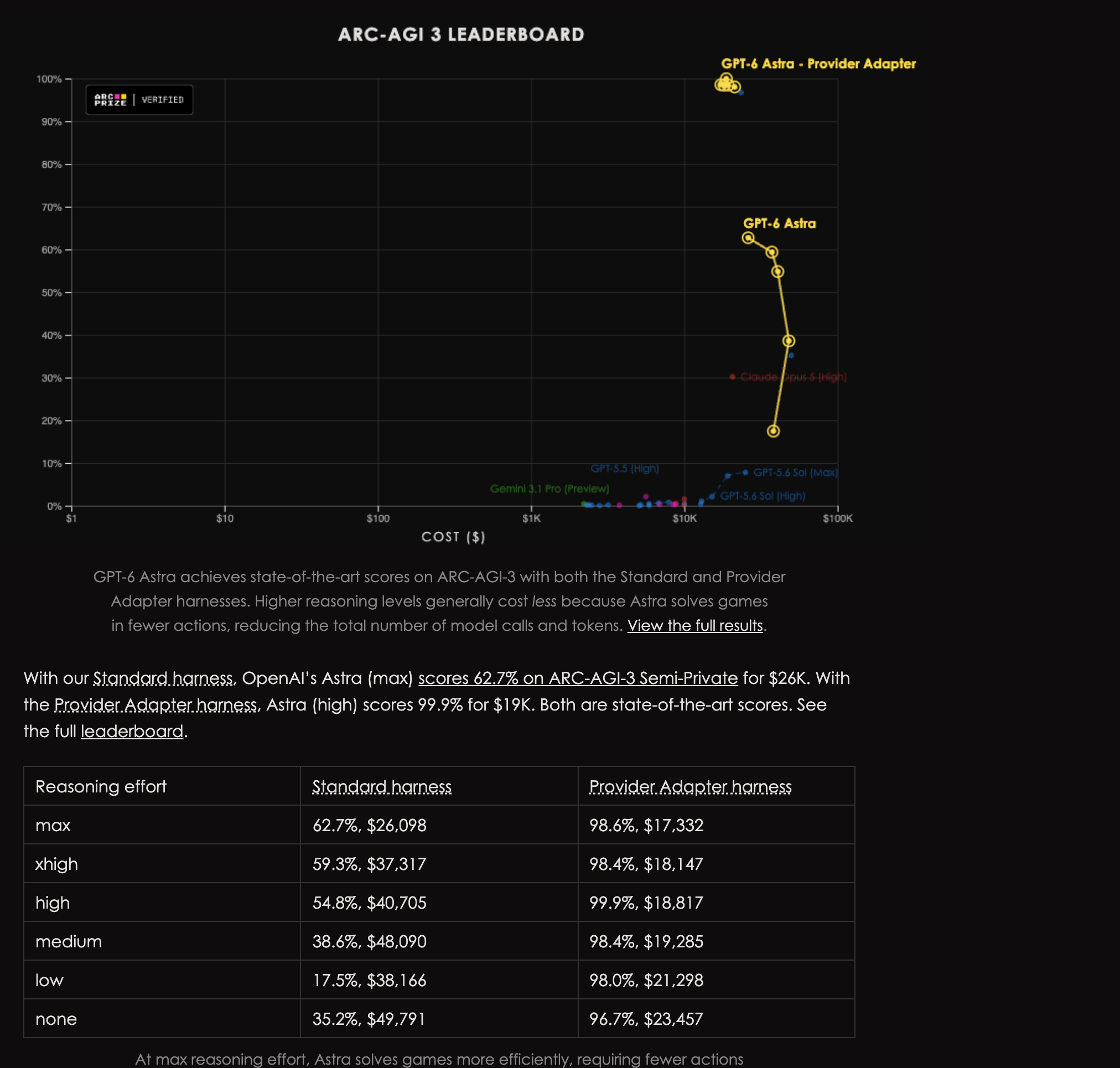The image size is (1120, 1068).
Task: Click the Claude Opus 5 (High) data point
Action: [x=732, y=377]
